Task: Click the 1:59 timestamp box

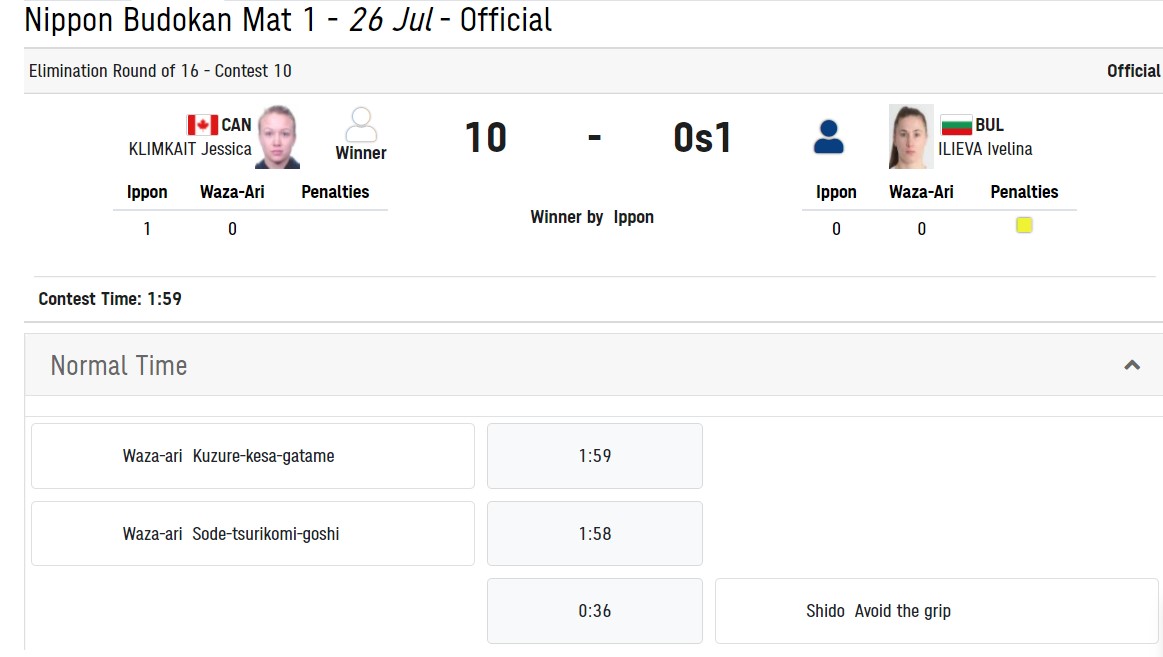Action: 595,456
